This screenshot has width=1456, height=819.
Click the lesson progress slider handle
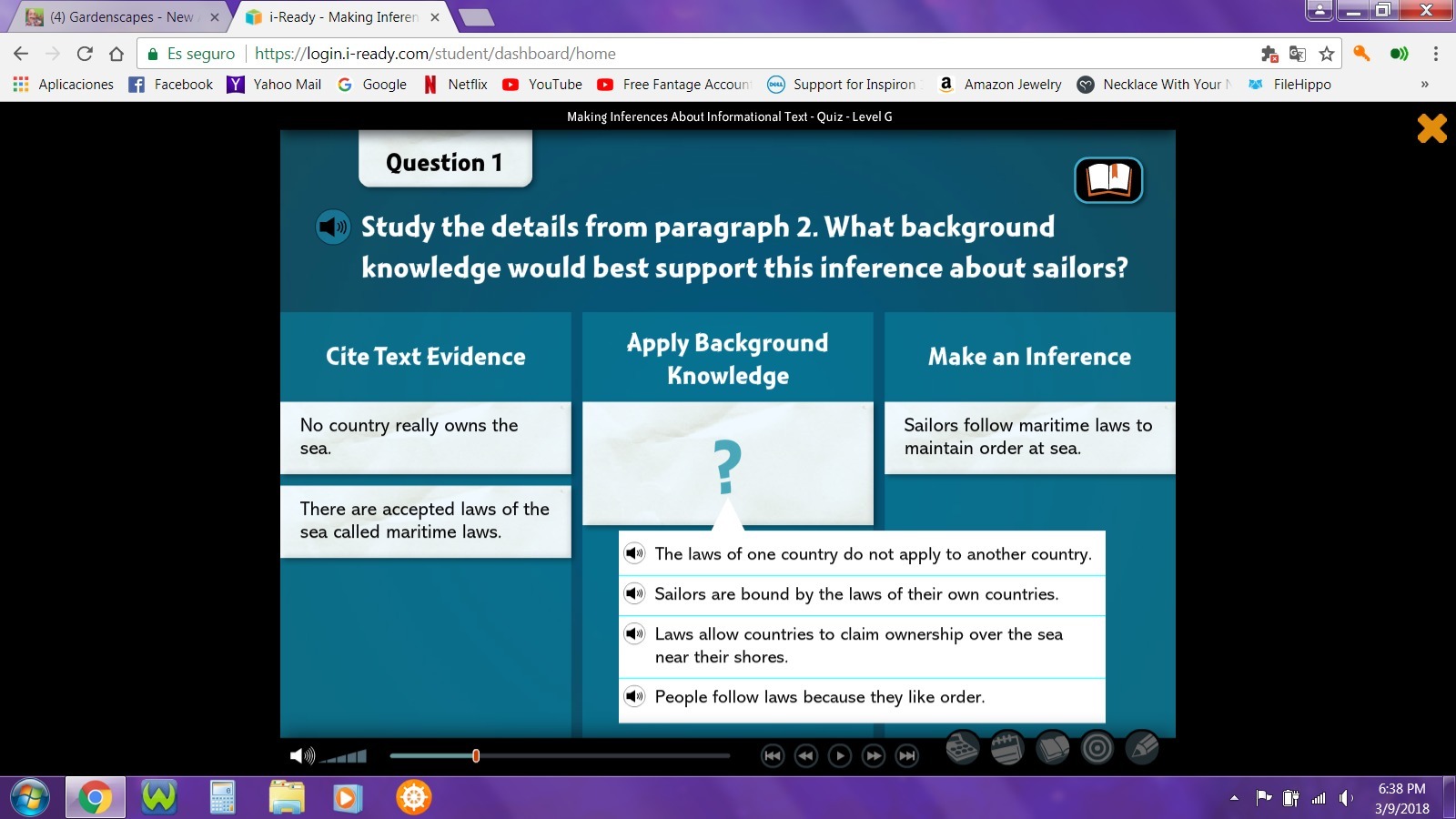tap(476, 755)
